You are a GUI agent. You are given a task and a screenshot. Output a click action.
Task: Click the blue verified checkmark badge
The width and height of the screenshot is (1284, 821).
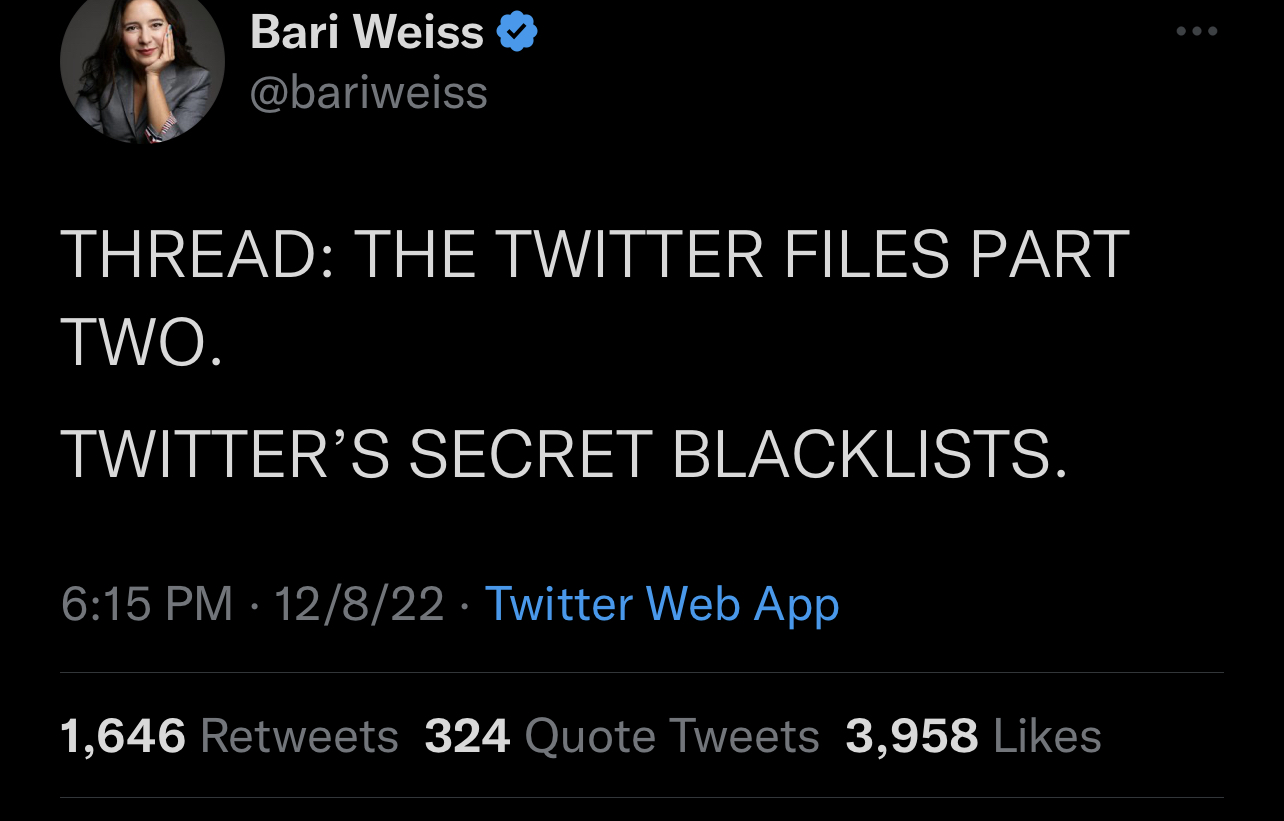point(517,33)
